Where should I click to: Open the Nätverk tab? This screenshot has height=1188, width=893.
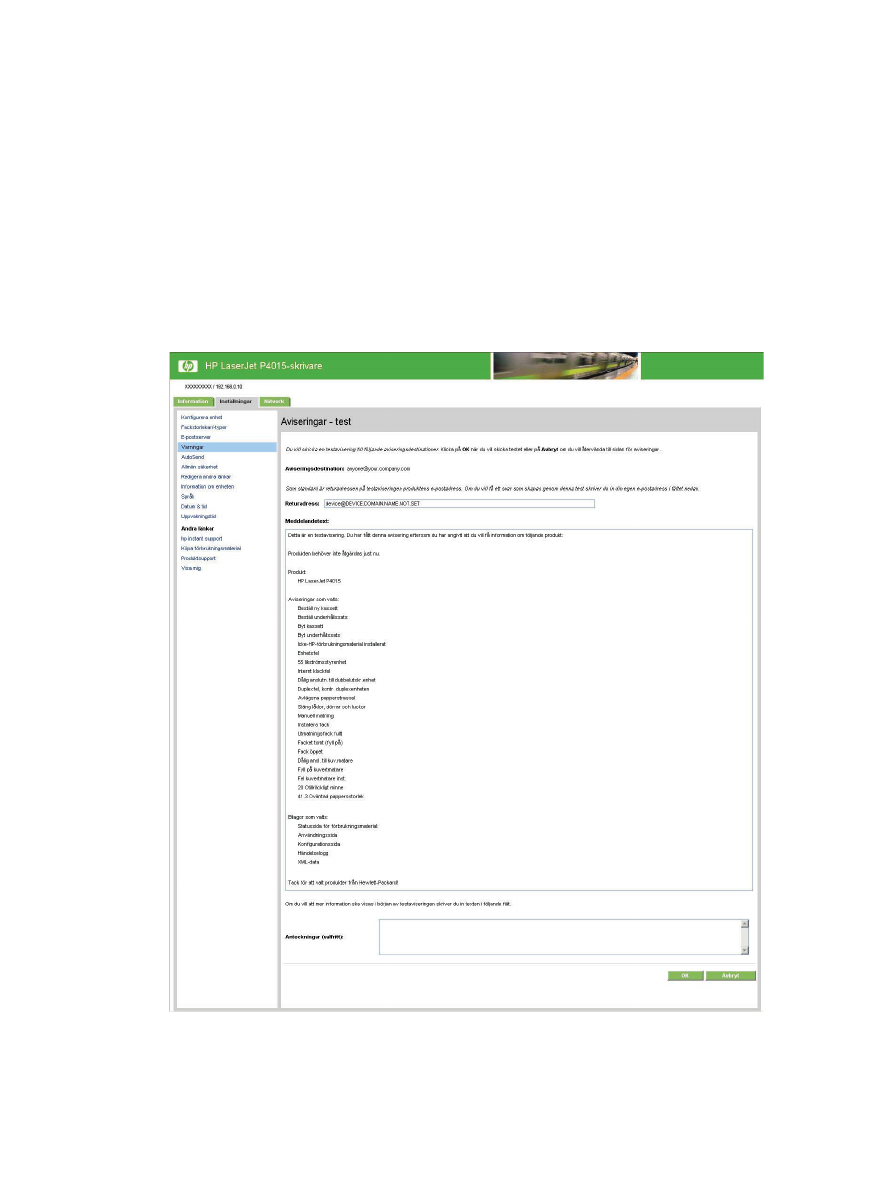click(274, 402)
